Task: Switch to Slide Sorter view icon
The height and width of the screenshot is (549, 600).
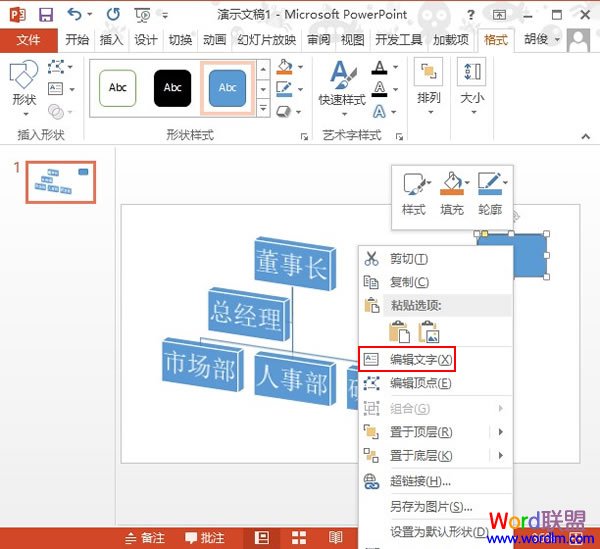Action: tap(298, 538)
